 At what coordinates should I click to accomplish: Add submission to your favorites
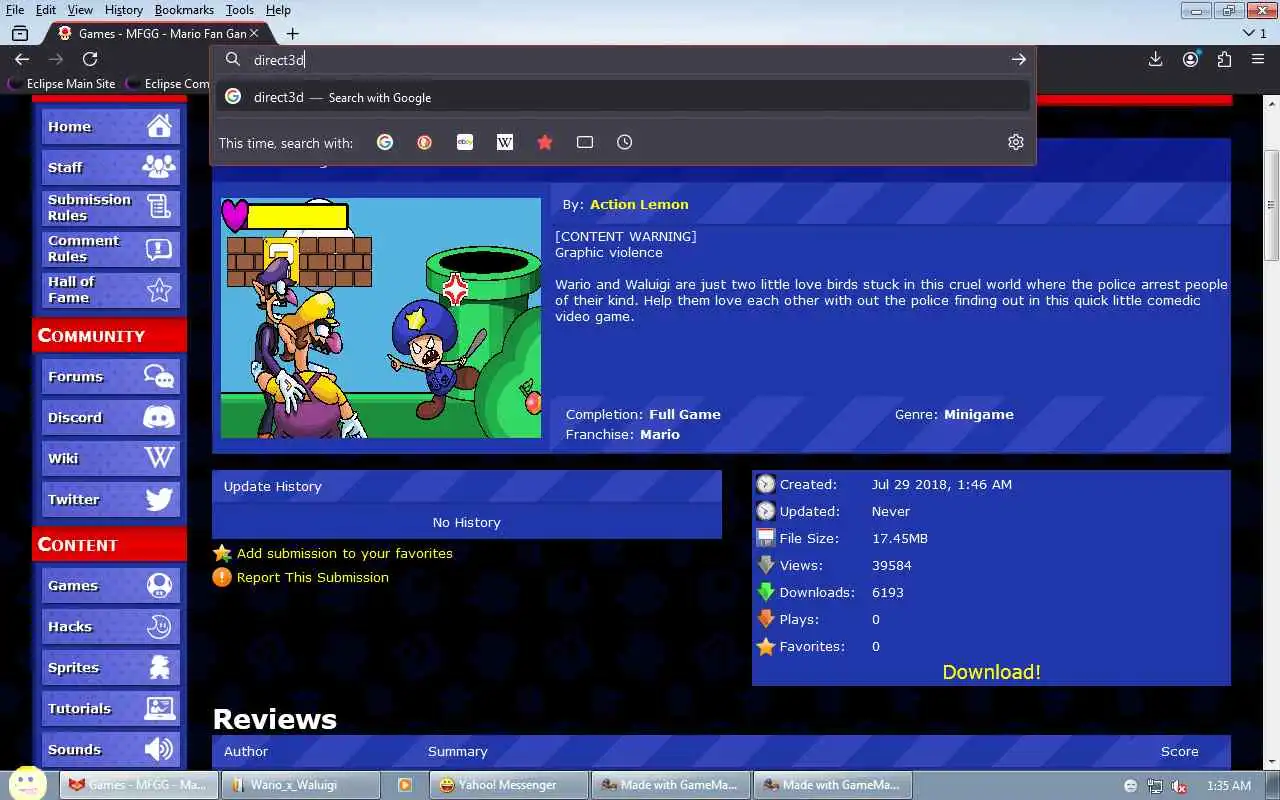point(344,553)
